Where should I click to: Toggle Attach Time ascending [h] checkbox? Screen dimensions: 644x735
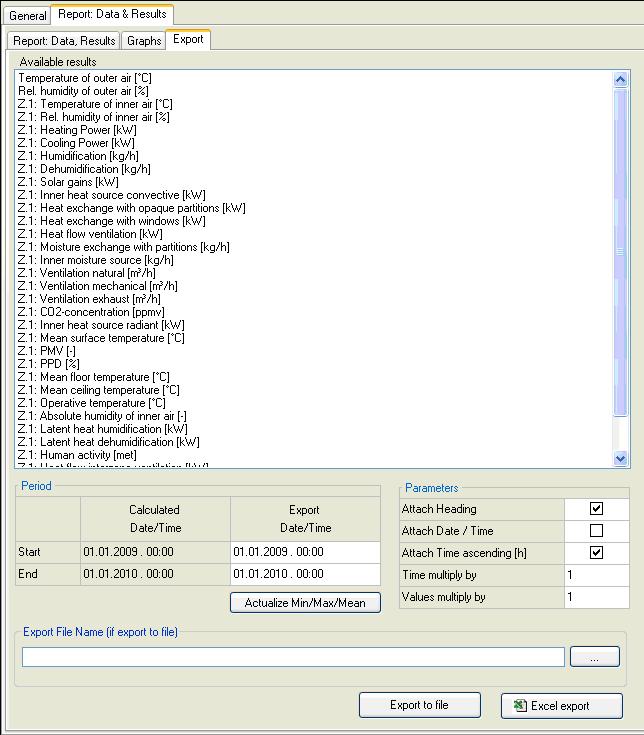597,553
